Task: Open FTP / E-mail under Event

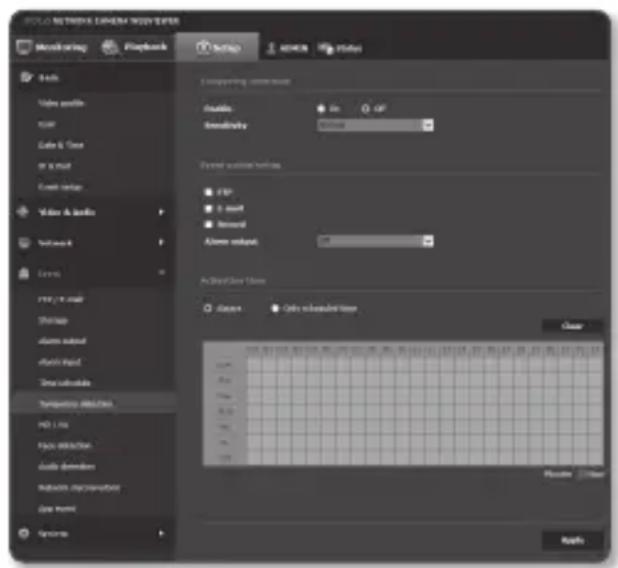Action: 61,299
